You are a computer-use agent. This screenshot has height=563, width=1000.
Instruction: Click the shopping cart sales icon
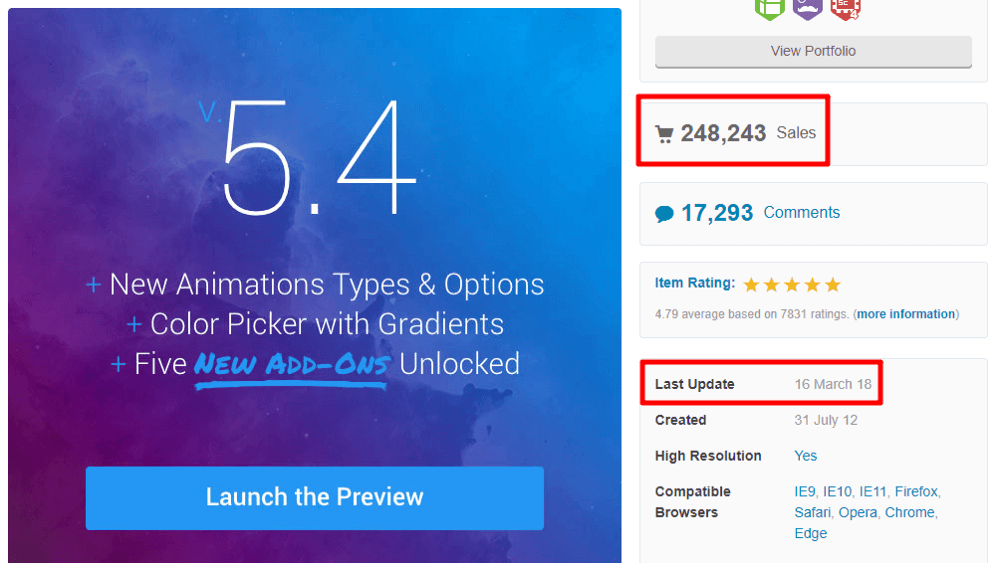coord(664,134)
